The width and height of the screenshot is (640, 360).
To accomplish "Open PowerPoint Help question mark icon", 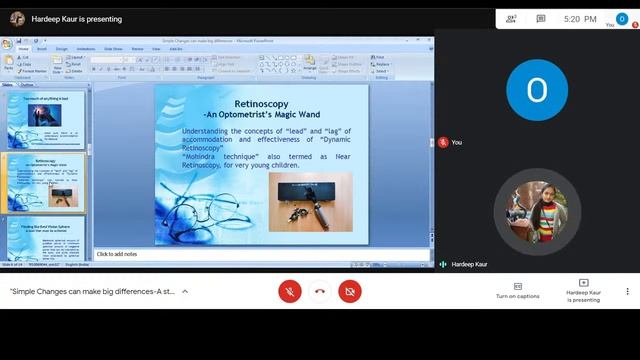I will click(x=431, y=49).
